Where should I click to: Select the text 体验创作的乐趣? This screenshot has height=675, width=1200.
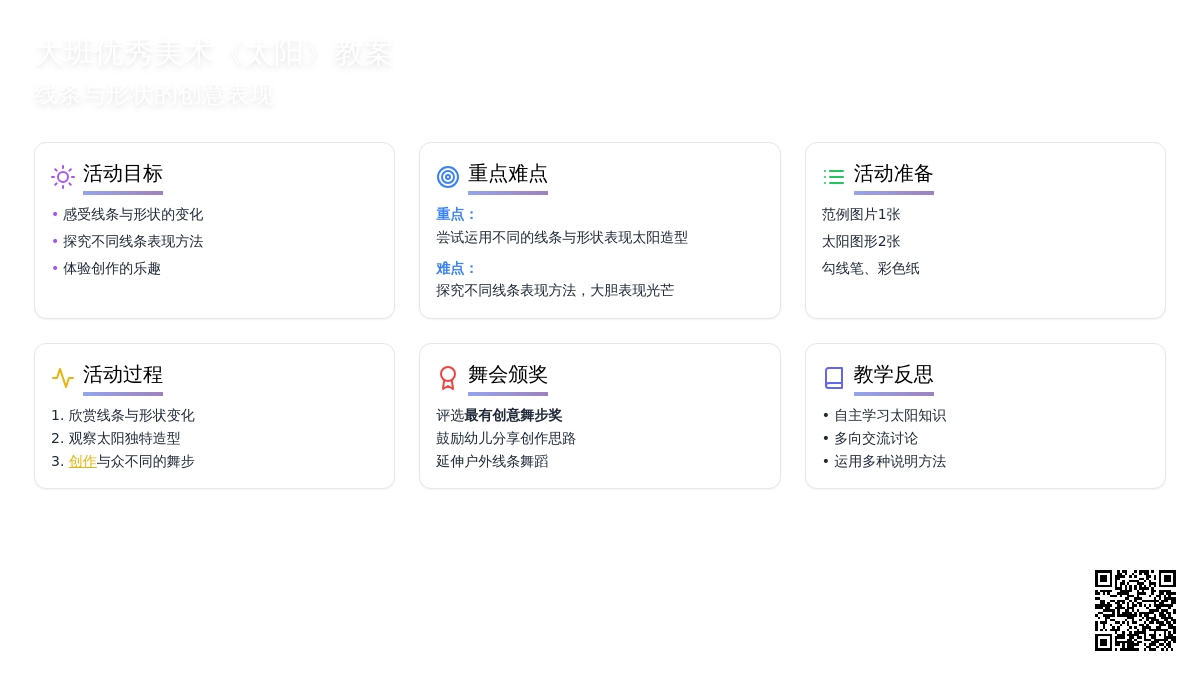click(x=112, y=268)
